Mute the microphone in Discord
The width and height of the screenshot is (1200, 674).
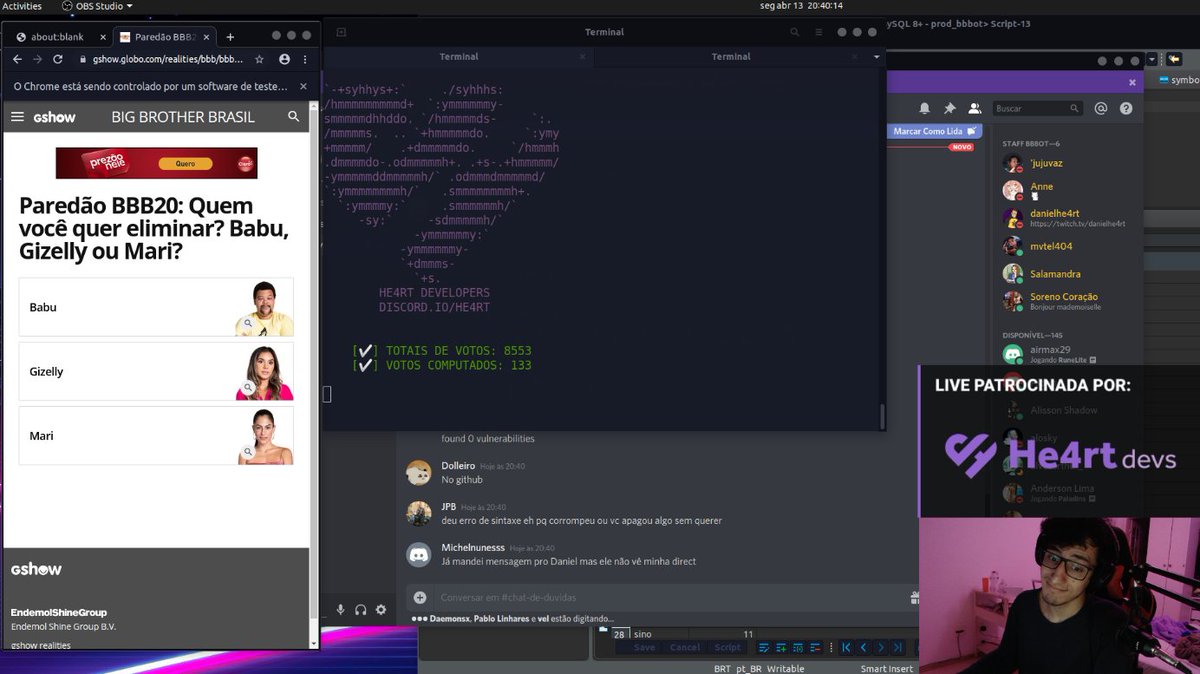(x=340, y=609)
